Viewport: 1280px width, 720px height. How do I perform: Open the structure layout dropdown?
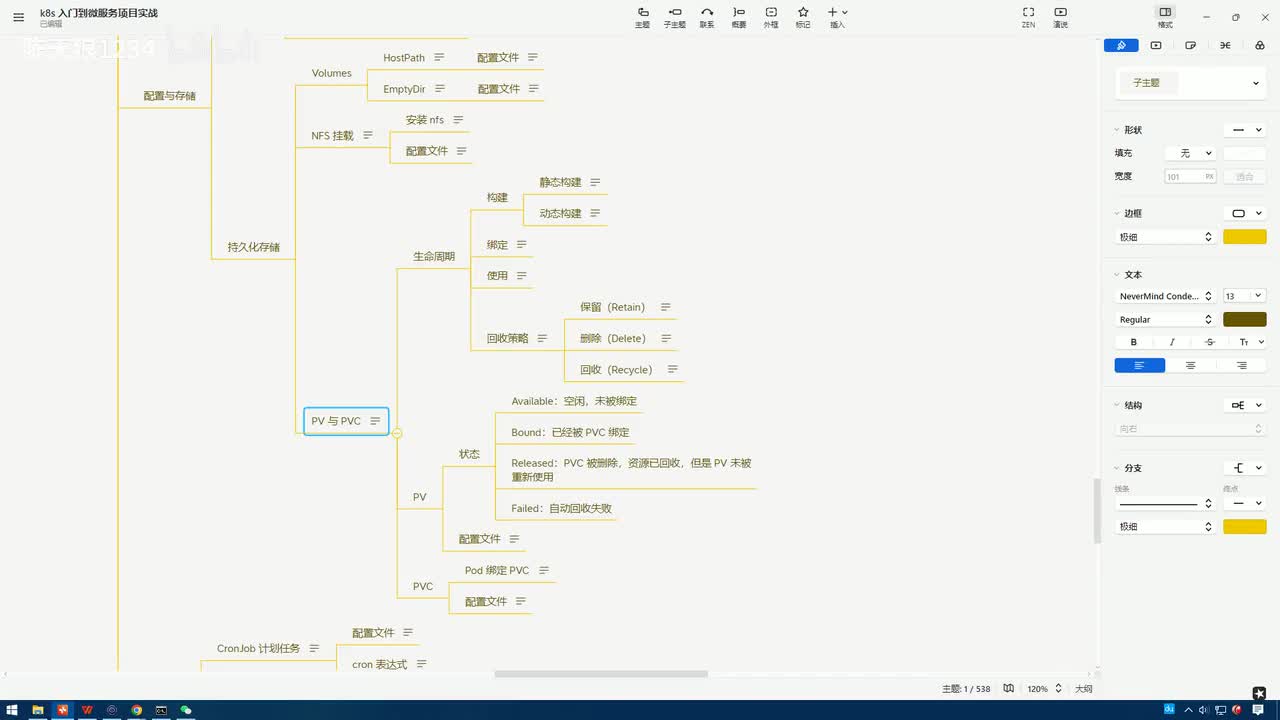tap(1245, 405)
